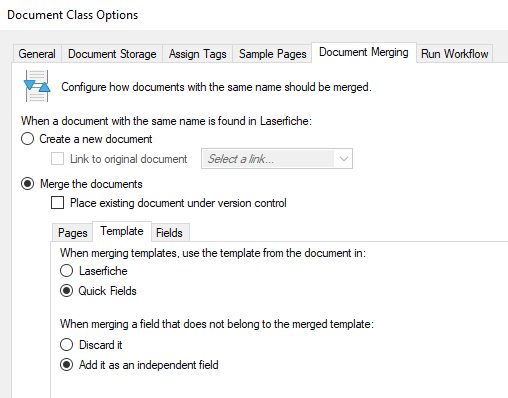Open the Fields sub-tab
508x398 pixels.
[169, 232]
